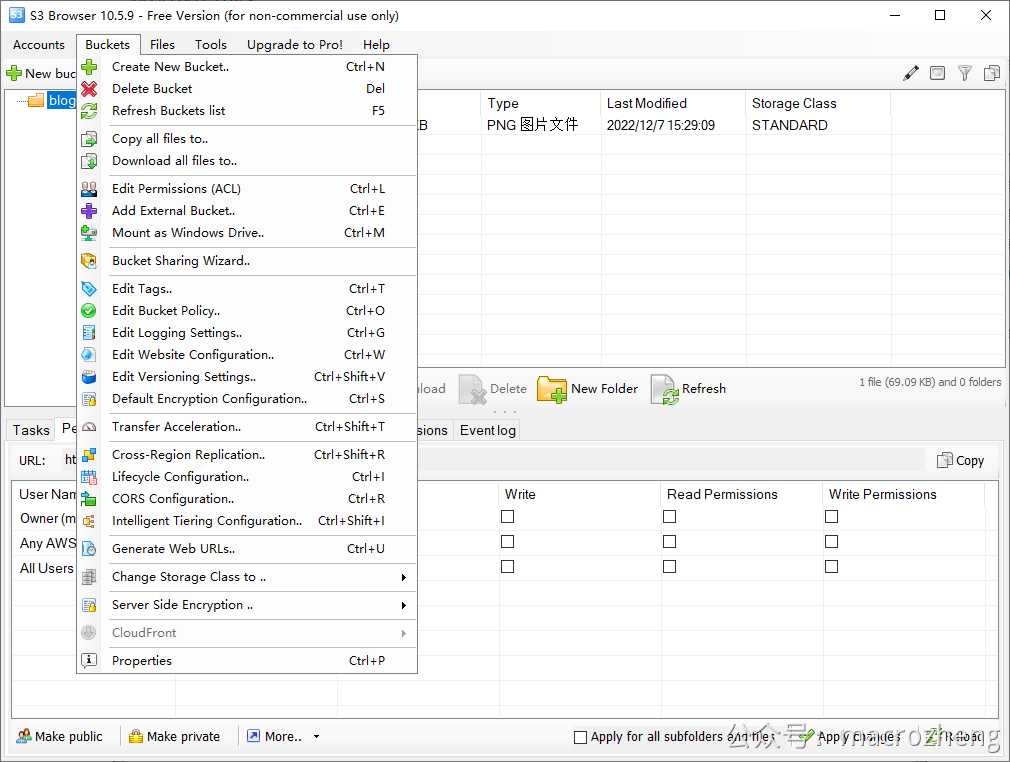Click the More.. button
Viewport: 1010px width, 762px height.
tap(275, 736)
